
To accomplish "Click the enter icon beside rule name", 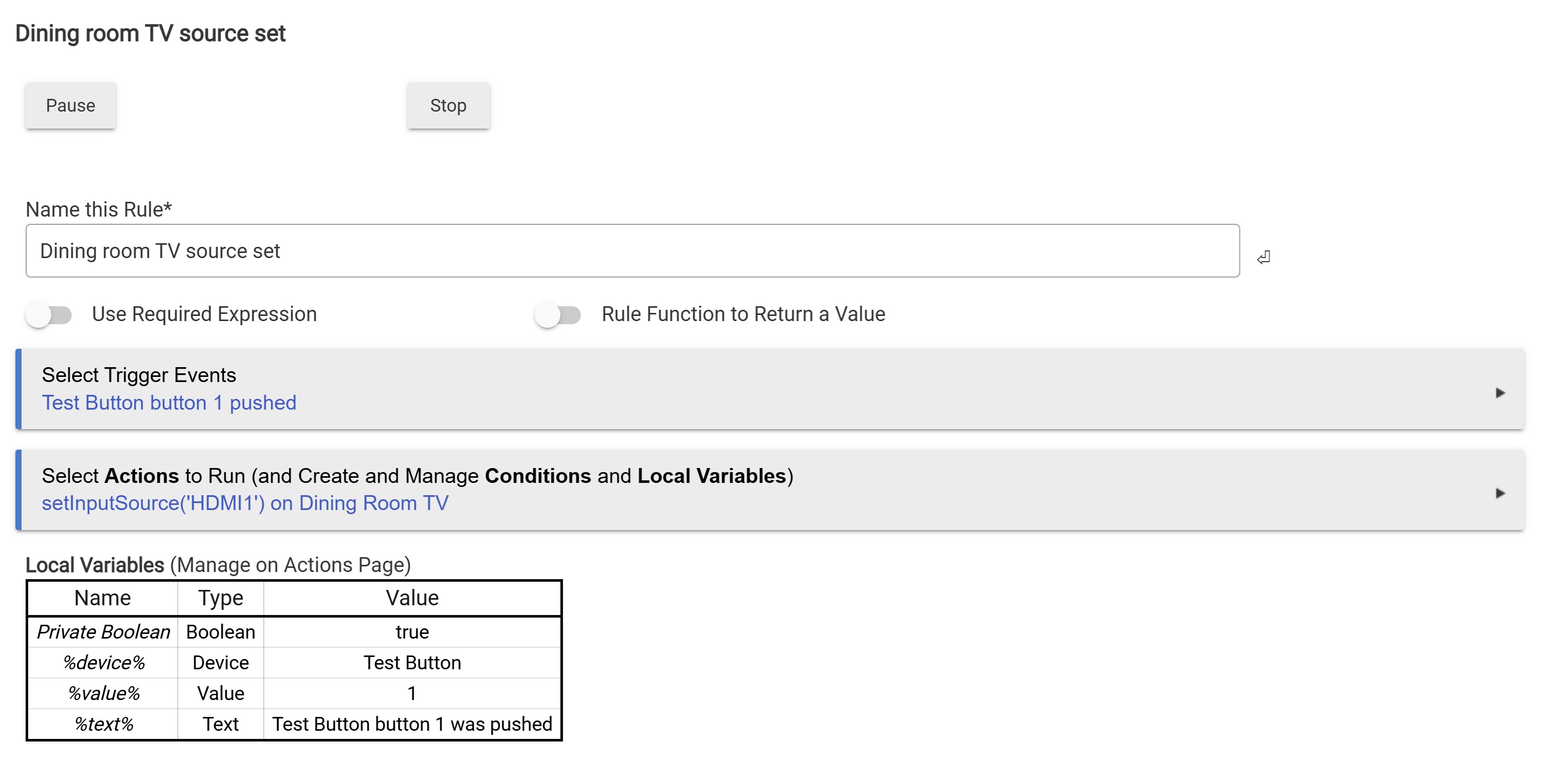I will (x=1263, y=258).
